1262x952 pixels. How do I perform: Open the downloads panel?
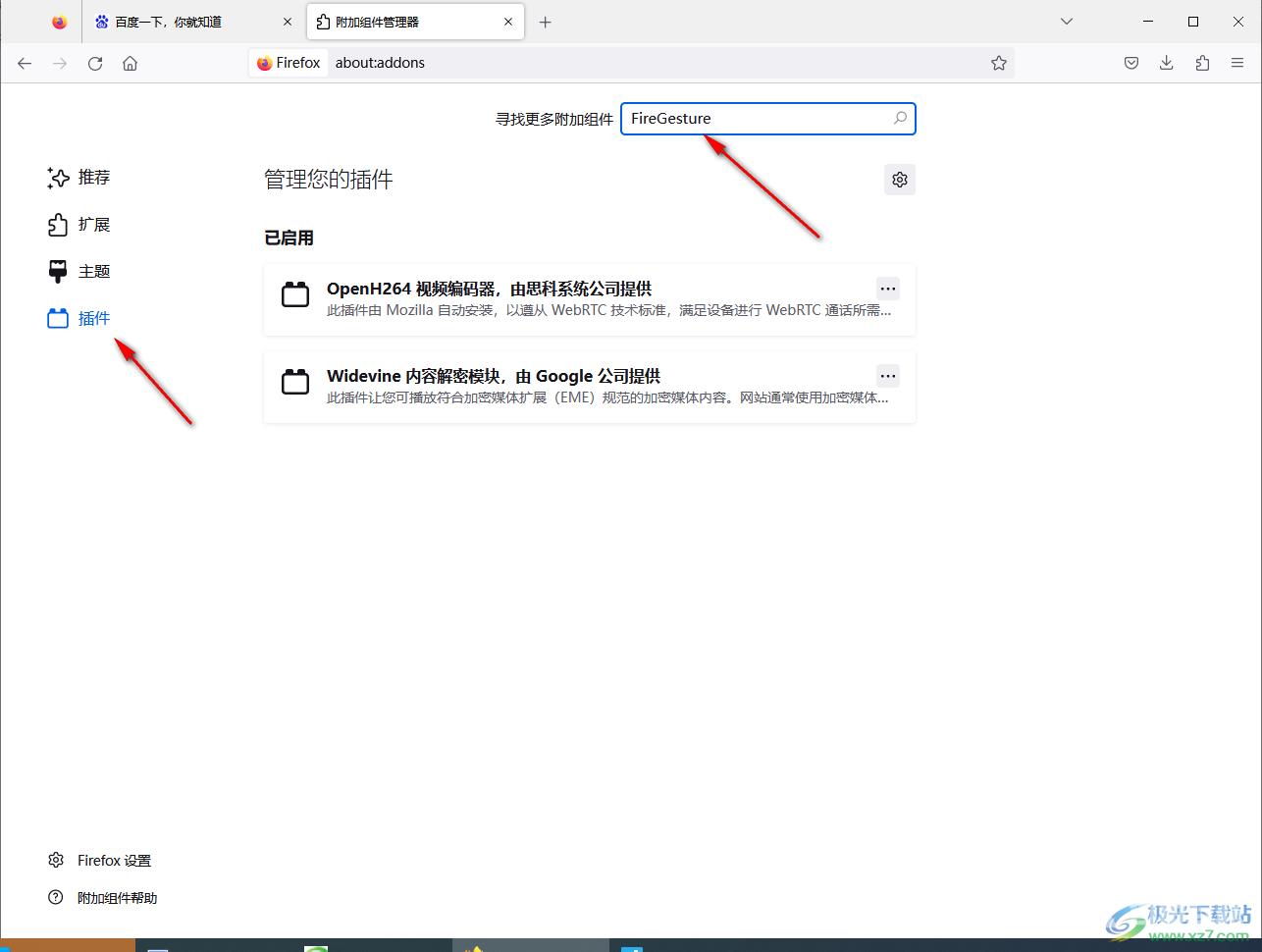coord(1167,63)
